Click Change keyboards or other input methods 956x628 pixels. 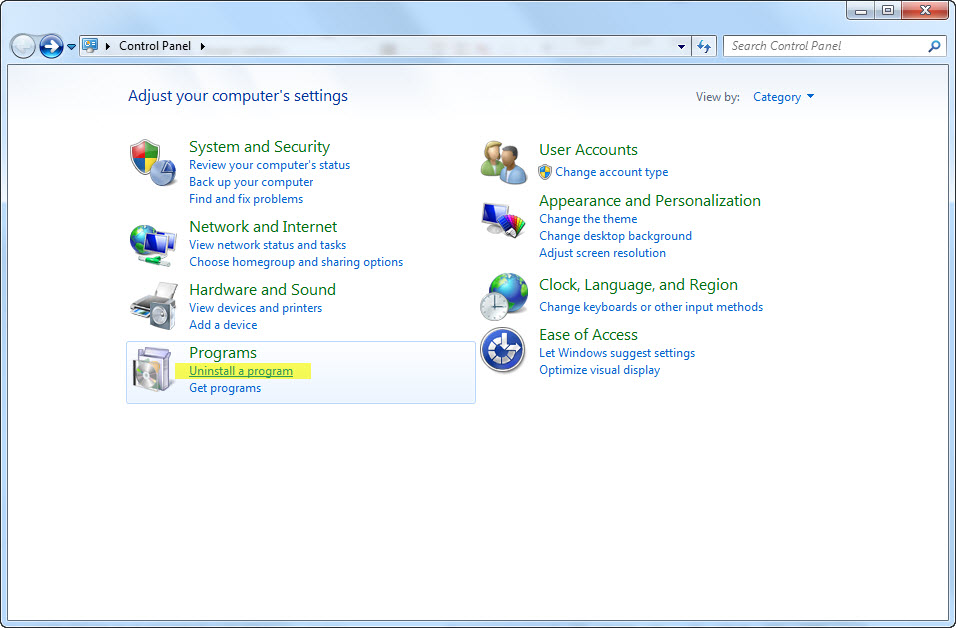pyautogui.click(x=651, y=307)
